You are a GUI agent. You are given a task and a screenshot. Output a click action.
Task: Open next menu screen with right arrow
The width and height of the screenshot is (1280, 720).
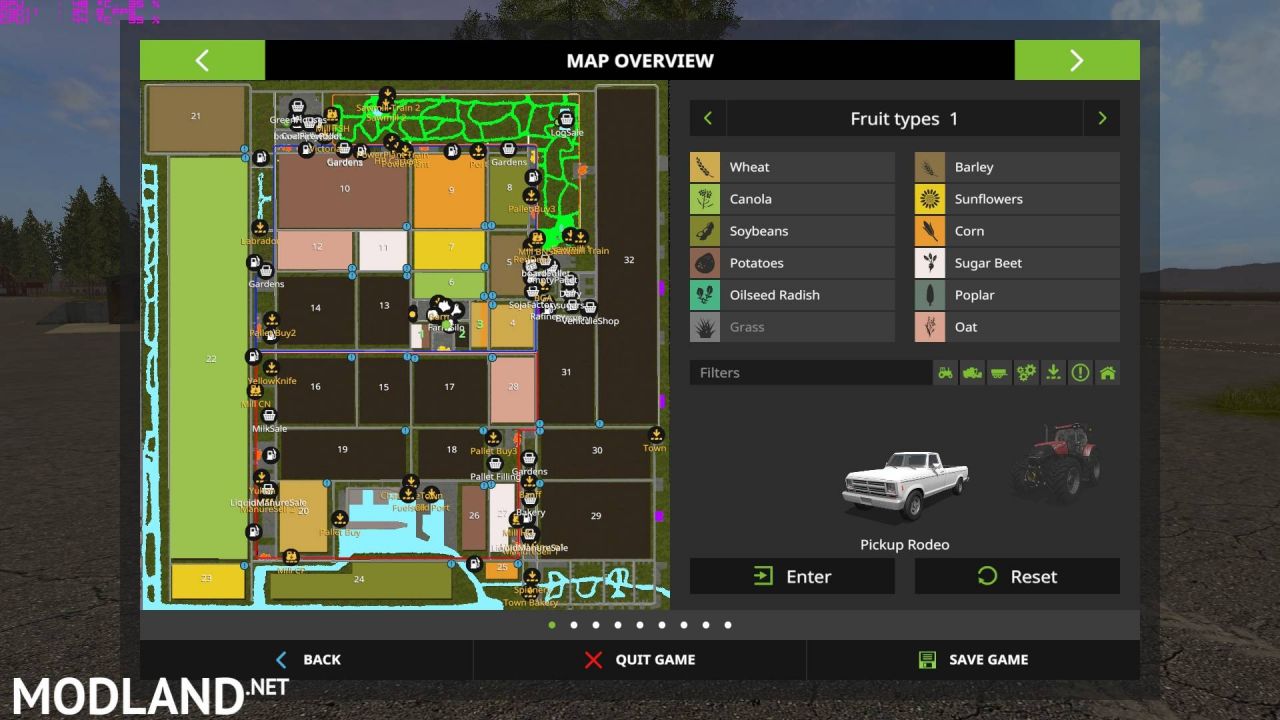(x=1077, y=60)
